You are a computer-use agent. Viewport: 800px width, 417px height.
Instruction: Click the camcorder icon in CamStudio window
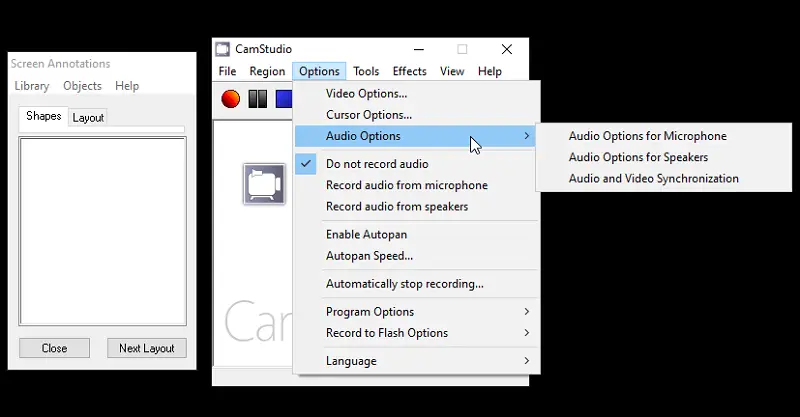[x=264, y=184]
